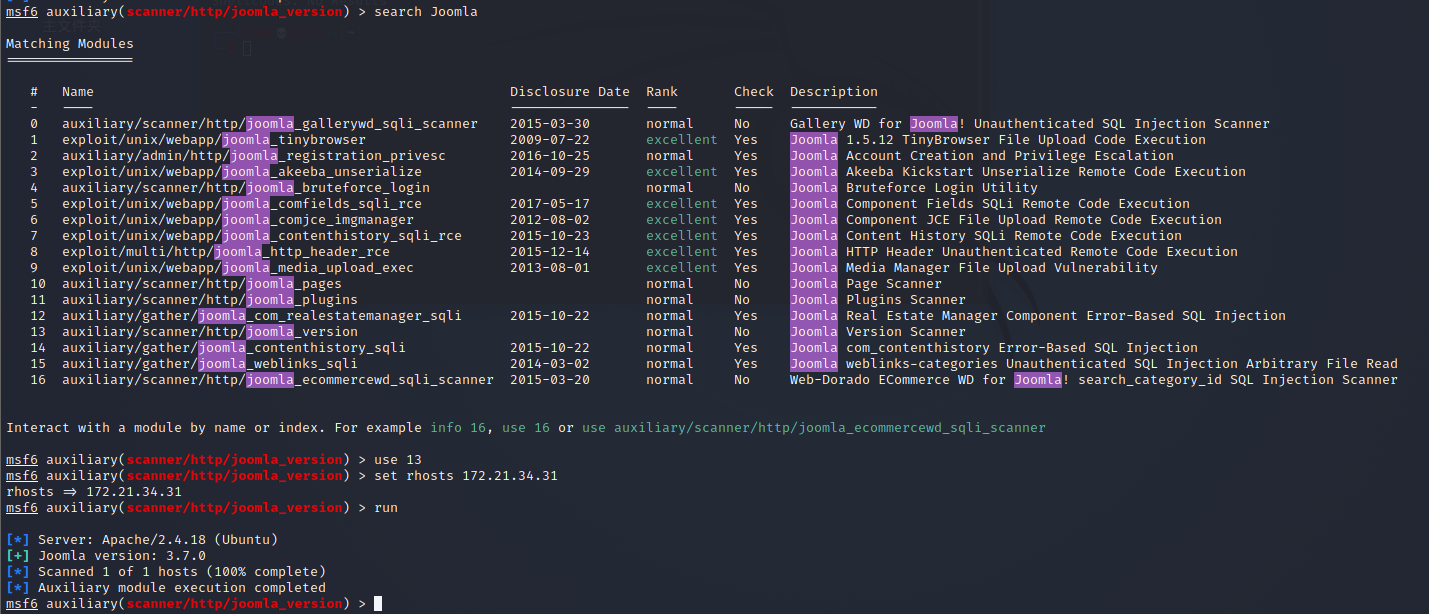The image size is (1429, 614).
Task: Select Joomla HTTP Header Unauthenticated RCE description
Action: tap(1014, 252)
